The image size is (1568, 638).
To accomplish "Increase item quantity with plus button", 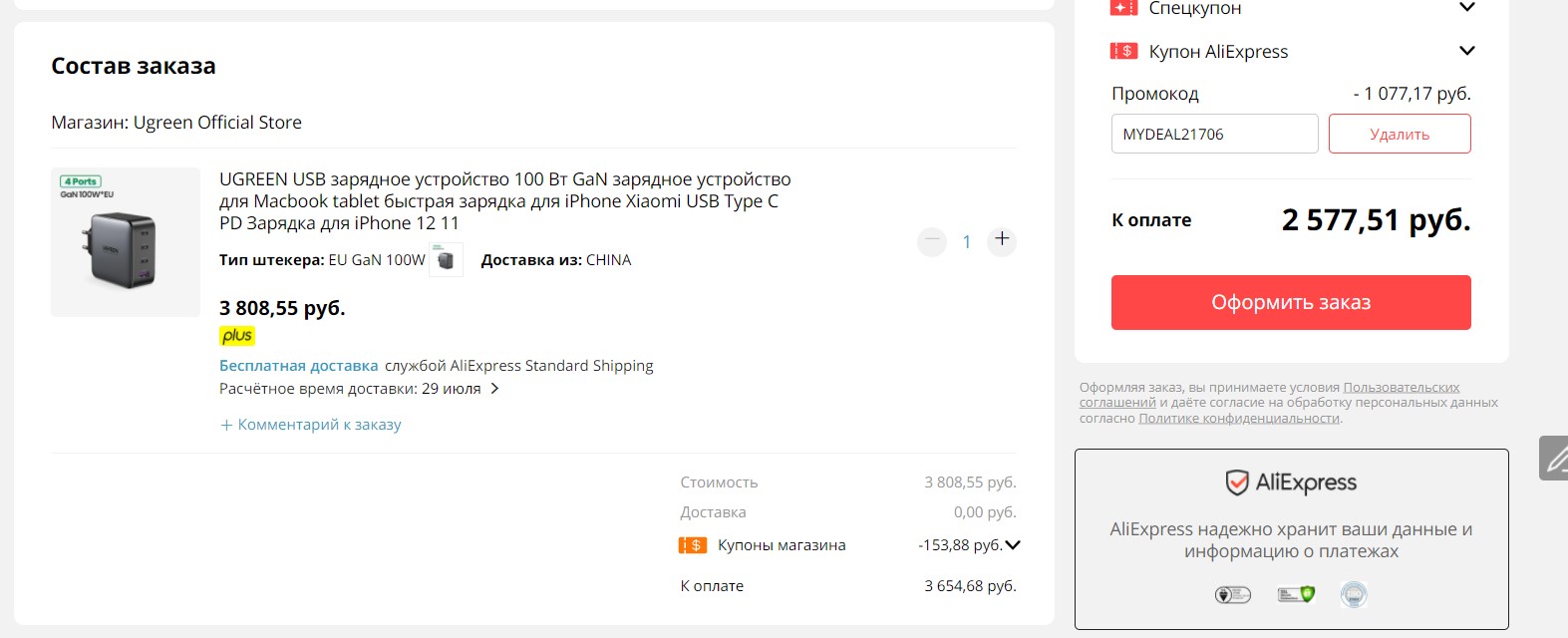I will pos(1002,240).
